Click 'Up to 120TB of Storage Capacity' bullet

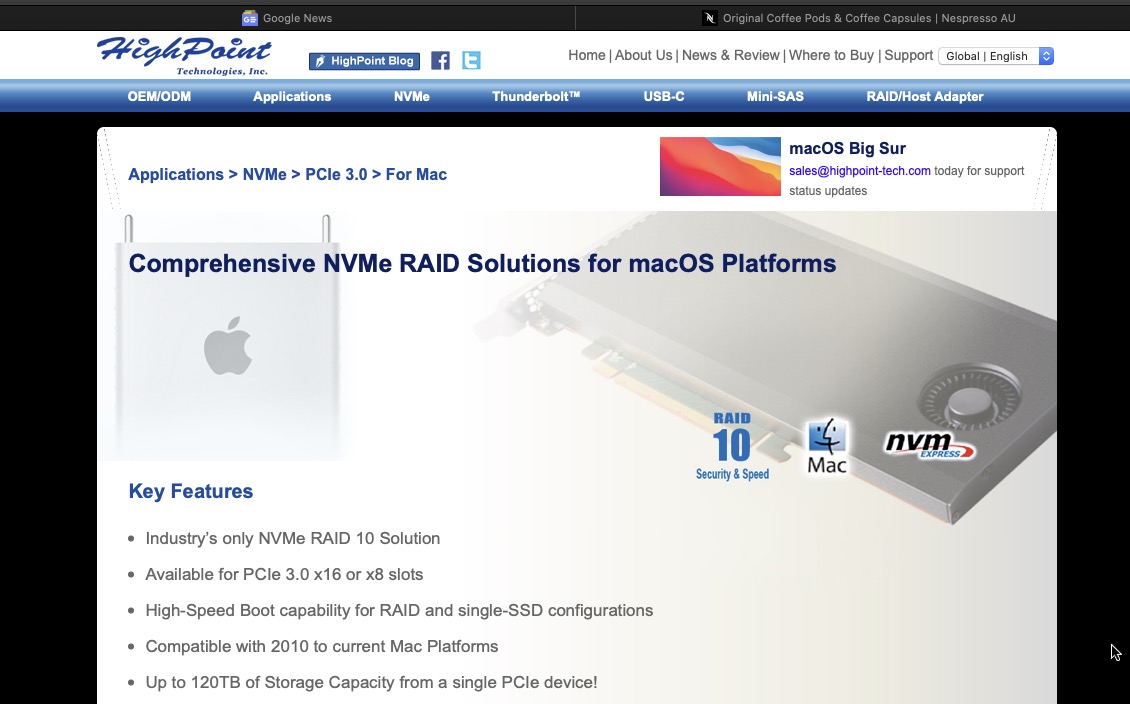point(371,682)
